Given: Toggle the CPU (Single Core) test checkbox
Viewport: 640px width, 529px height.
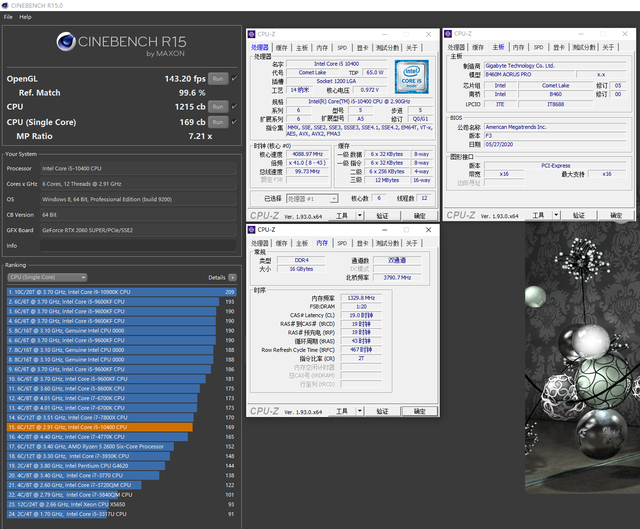Looking at the screenshot, I should click(234, 121).
